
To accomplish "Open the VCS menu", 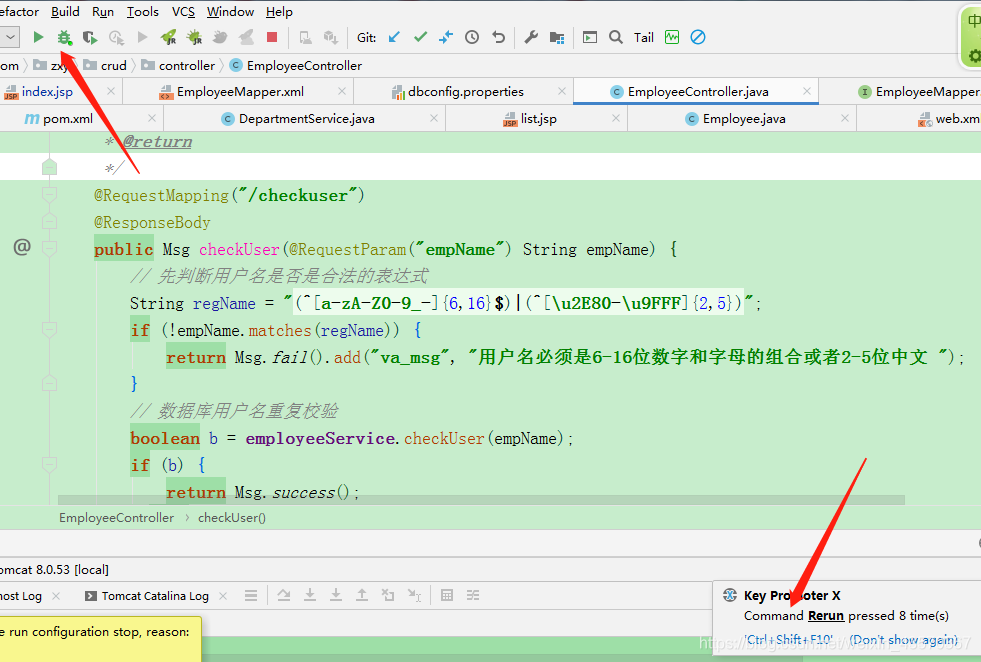I will click(x=183, y=12).
